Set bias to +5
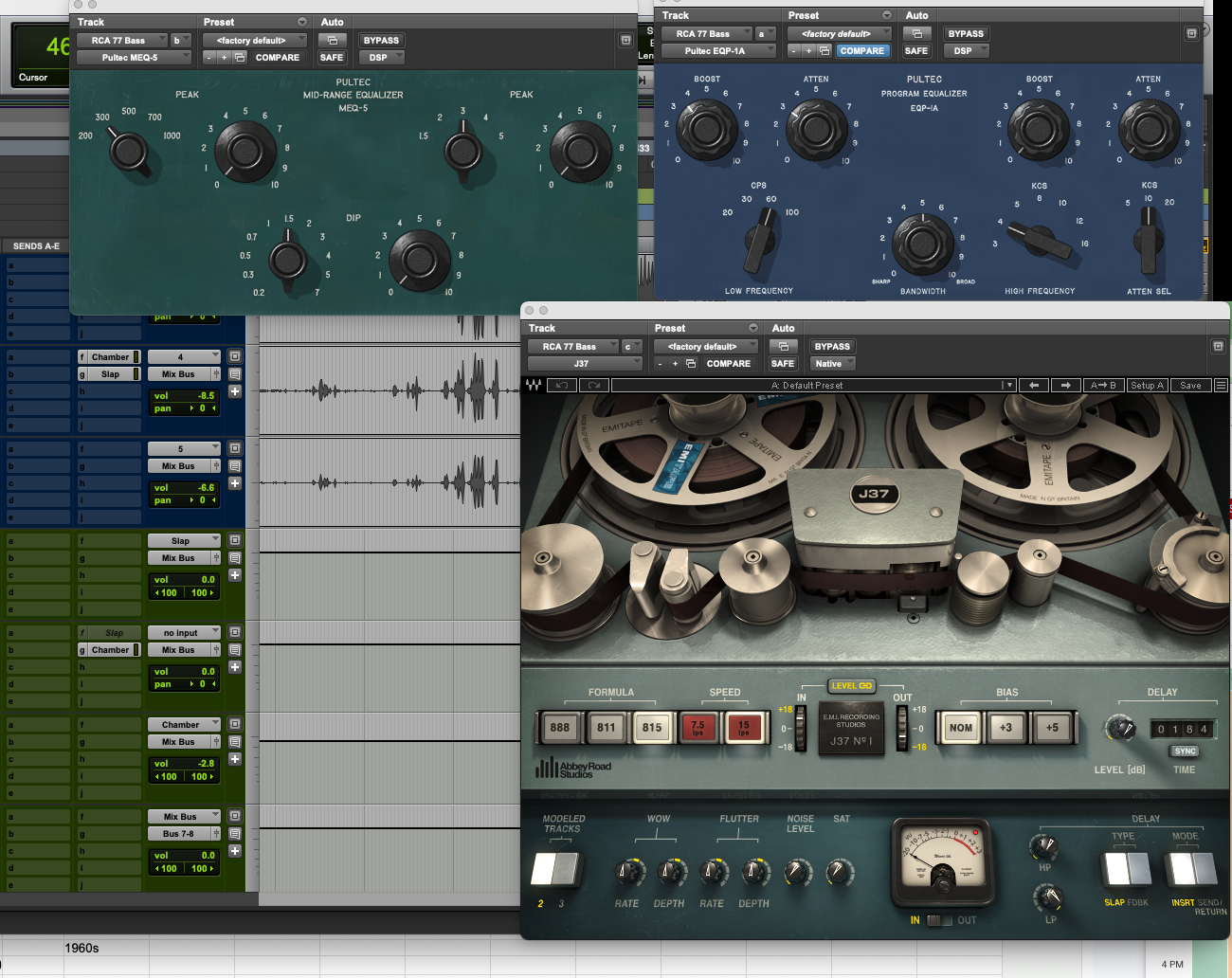The width and height of the screenshot is (1232, 978). [1052, 728]
